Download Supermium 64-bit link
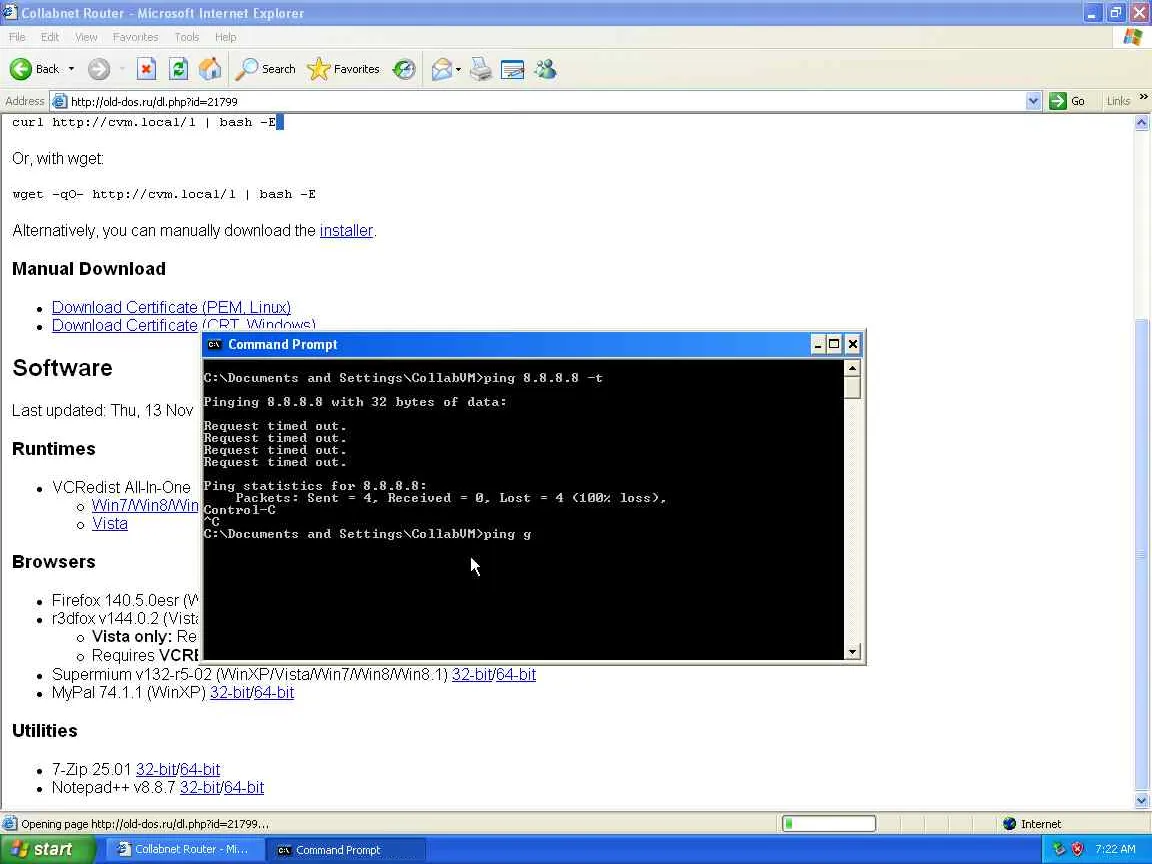This screenshot has width=1152, height=864. pyautogui.click(x=516, y=674)
